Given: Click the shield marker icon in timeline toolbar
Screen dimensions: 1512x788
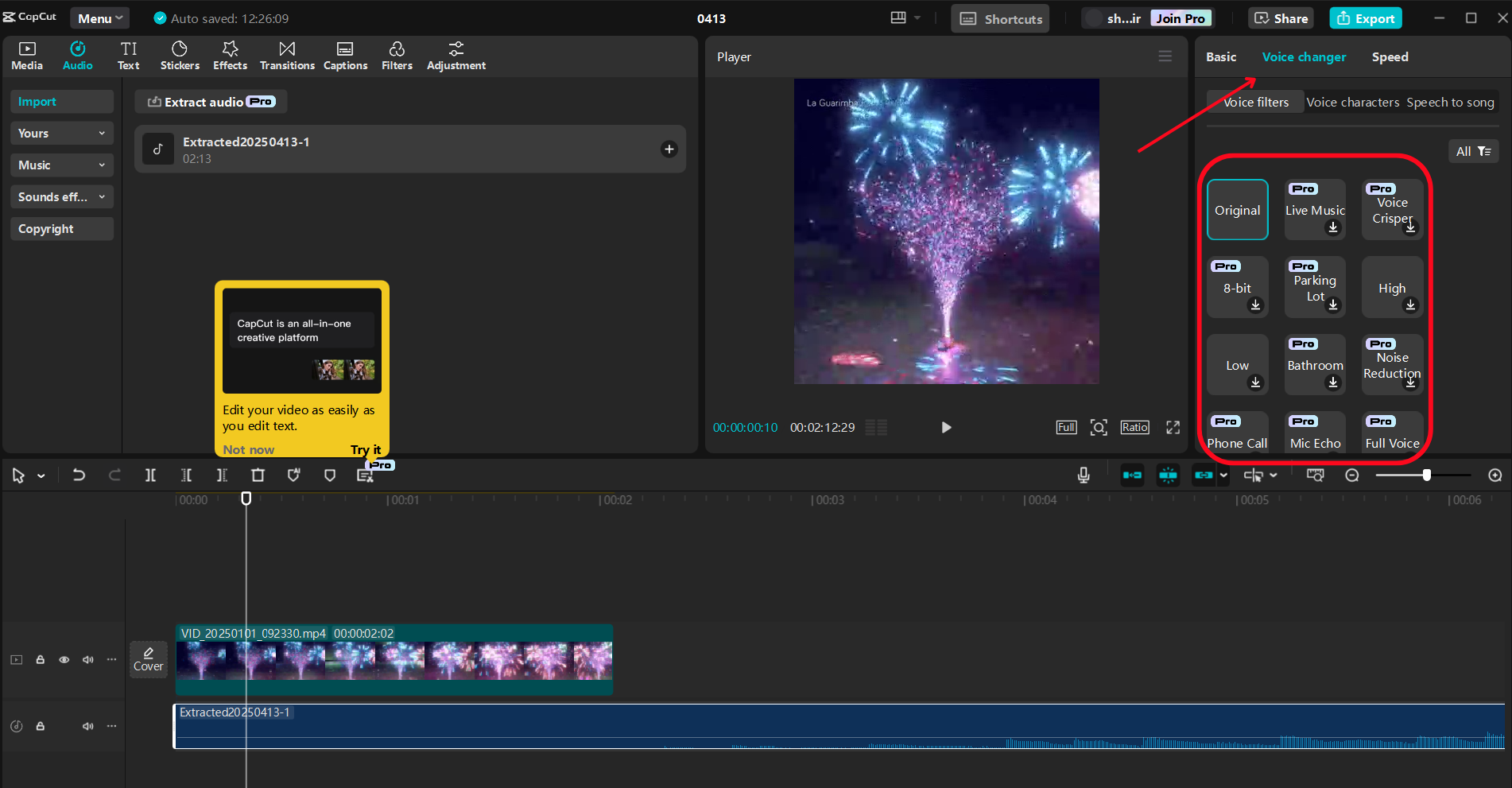Looking at the screenshot, I should (329, 475).
